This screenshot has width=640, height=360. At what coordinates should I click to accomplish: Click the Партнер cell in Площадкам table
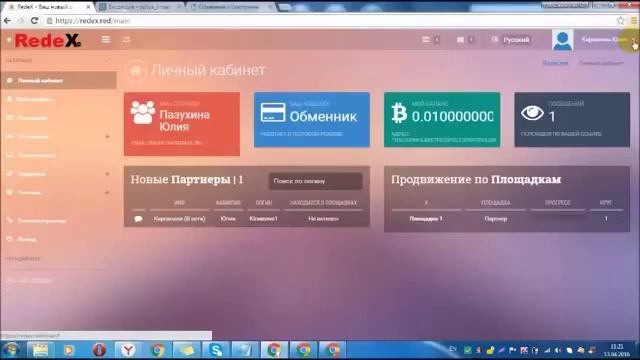coord(496,219)
